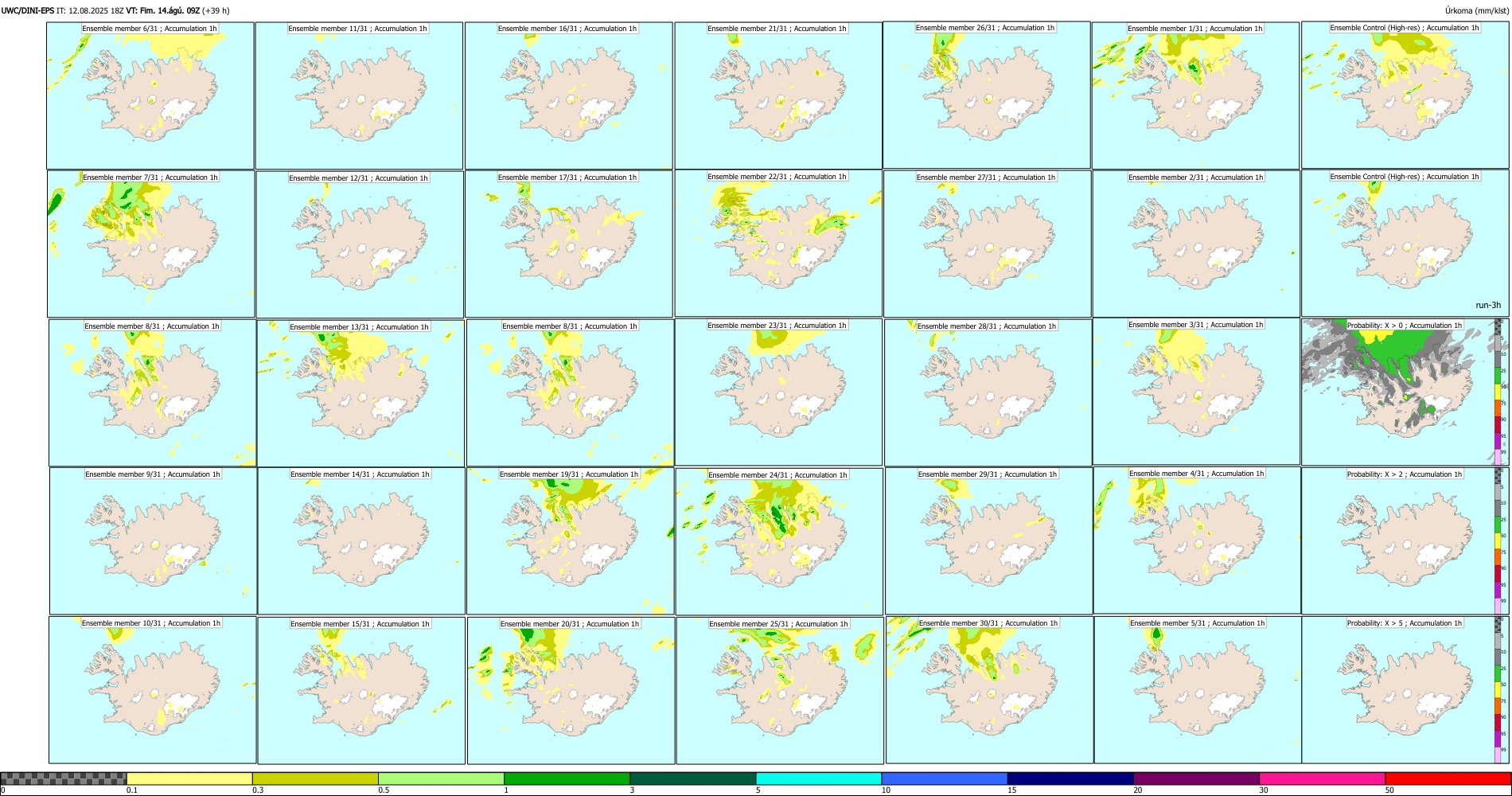Open the Ensemble member 7/31 precipitation map

coord(151,244)
